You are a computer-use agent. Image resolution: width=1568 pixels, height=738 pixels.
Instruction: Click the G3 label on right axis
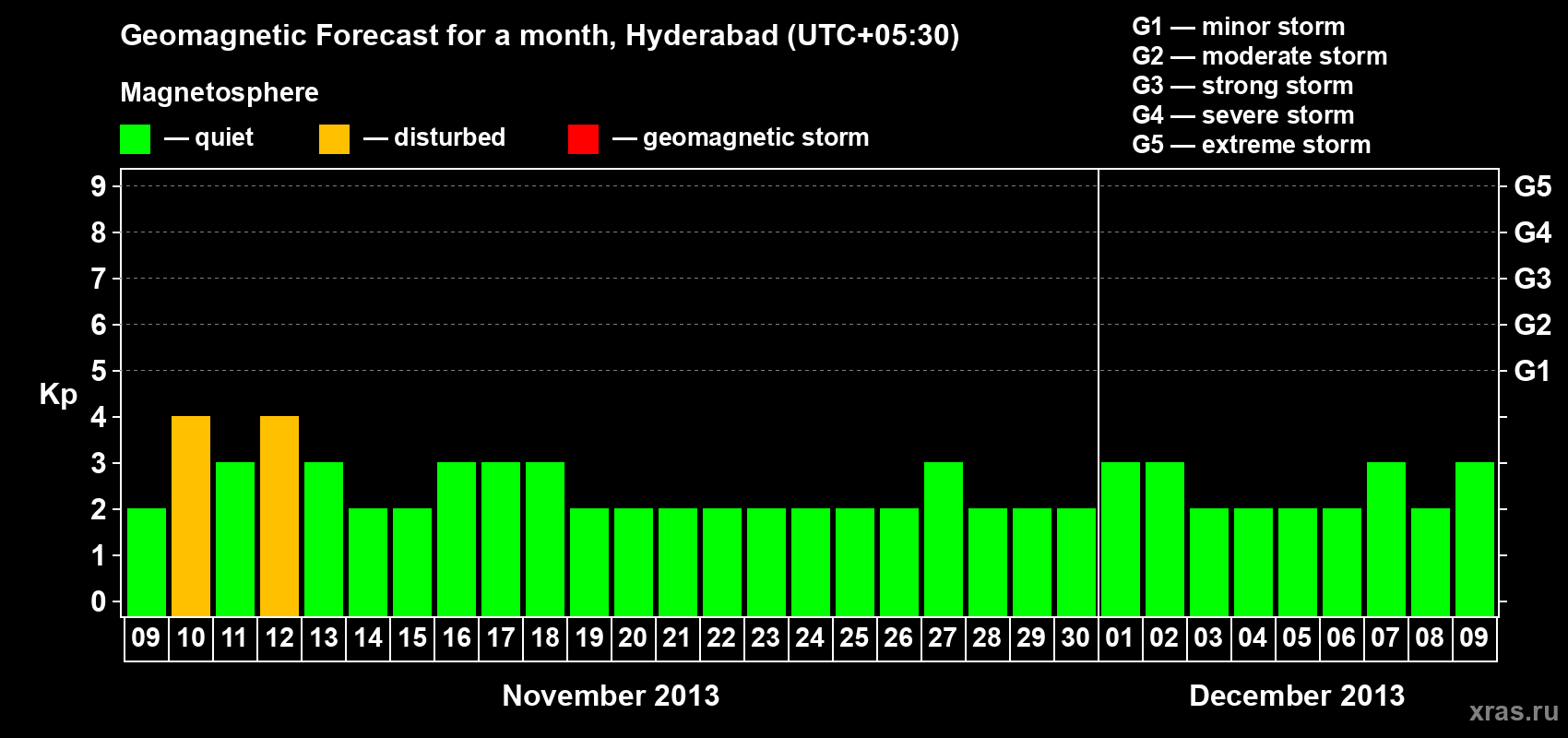[x=1533, y=279]
